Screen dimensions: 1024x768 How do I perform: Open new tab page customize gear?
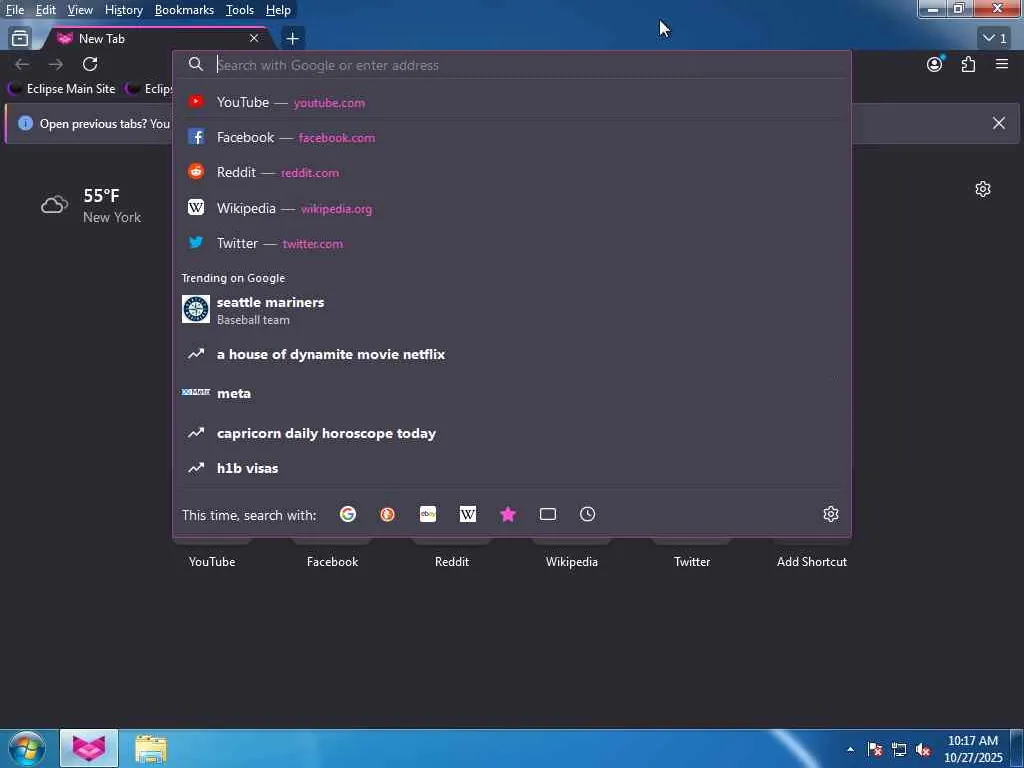[x=983, y=189]
